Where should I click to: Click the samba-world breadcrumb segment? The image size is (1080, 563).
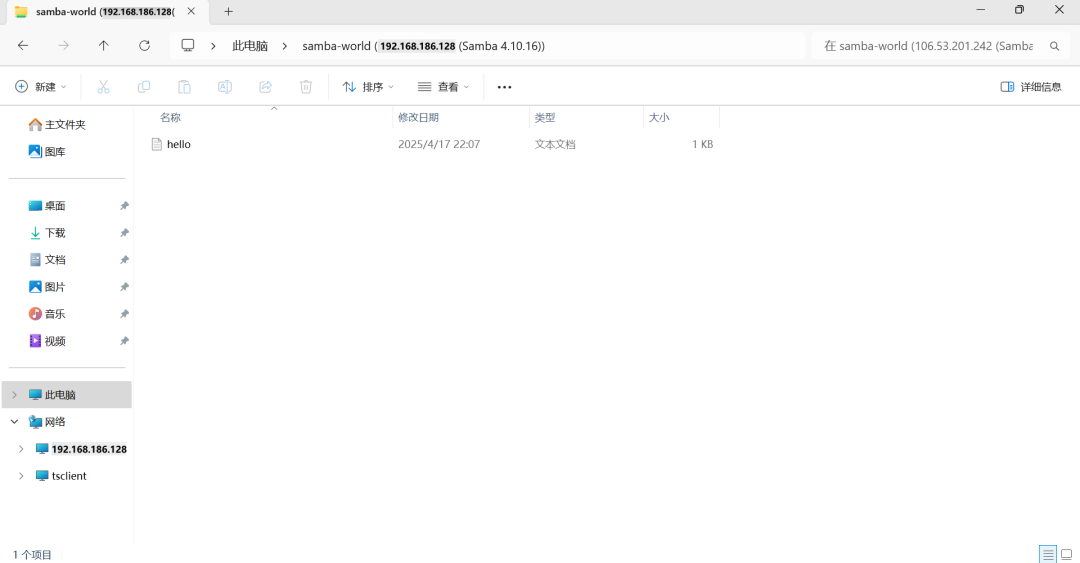(x=423, y=46)
